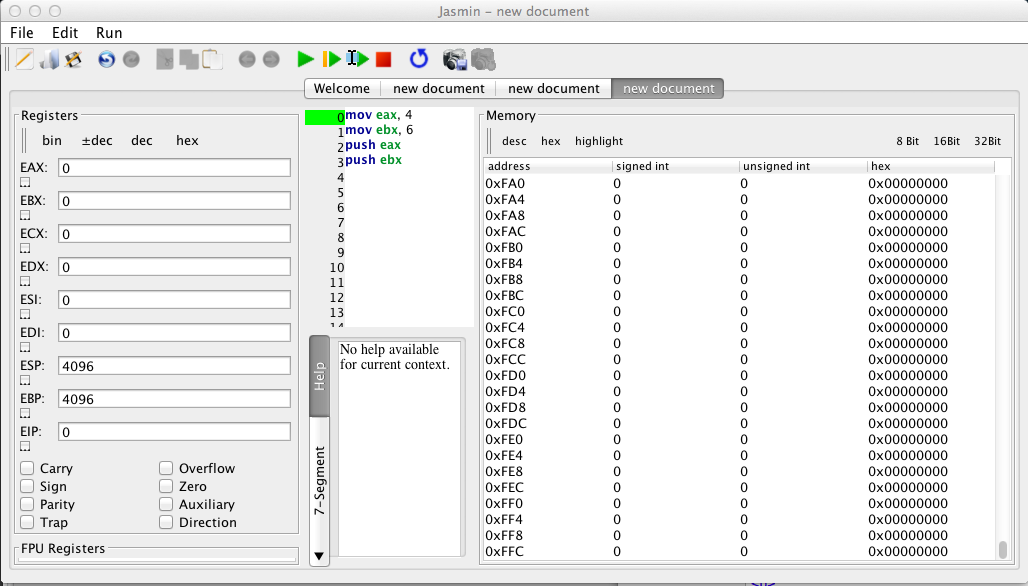Click the open file icon
1028x586 pixels.
click(49, 60)
